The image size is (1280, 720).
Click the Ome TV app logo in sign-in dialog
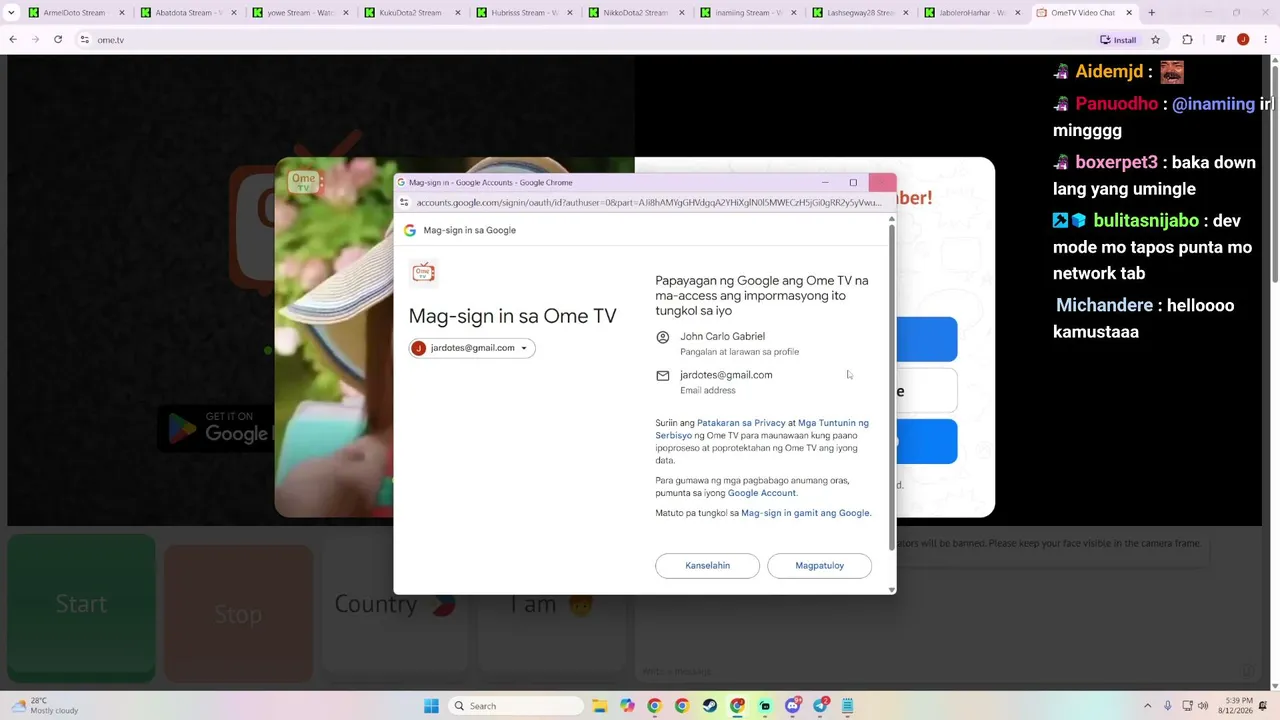click(423, 272)
